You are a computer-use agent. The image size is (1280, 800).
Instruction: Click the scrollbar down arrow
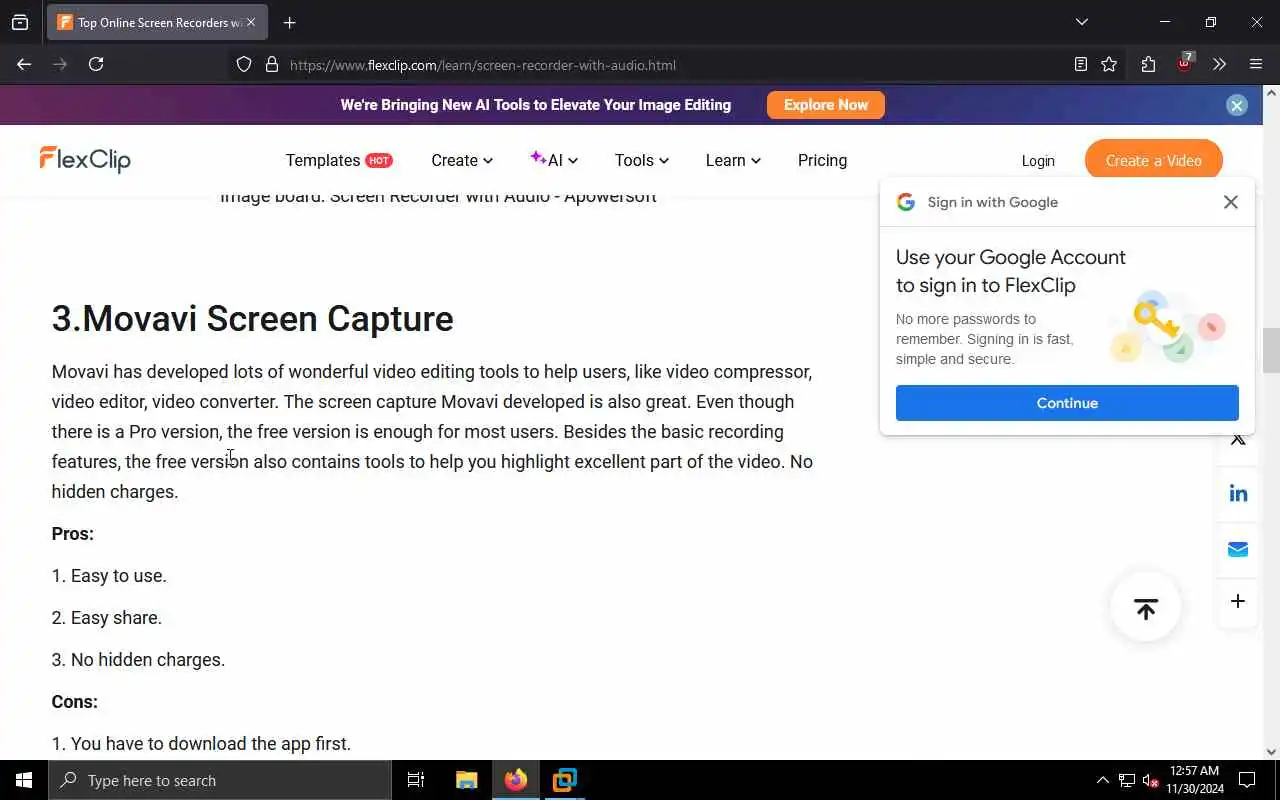coord(1271,752)
